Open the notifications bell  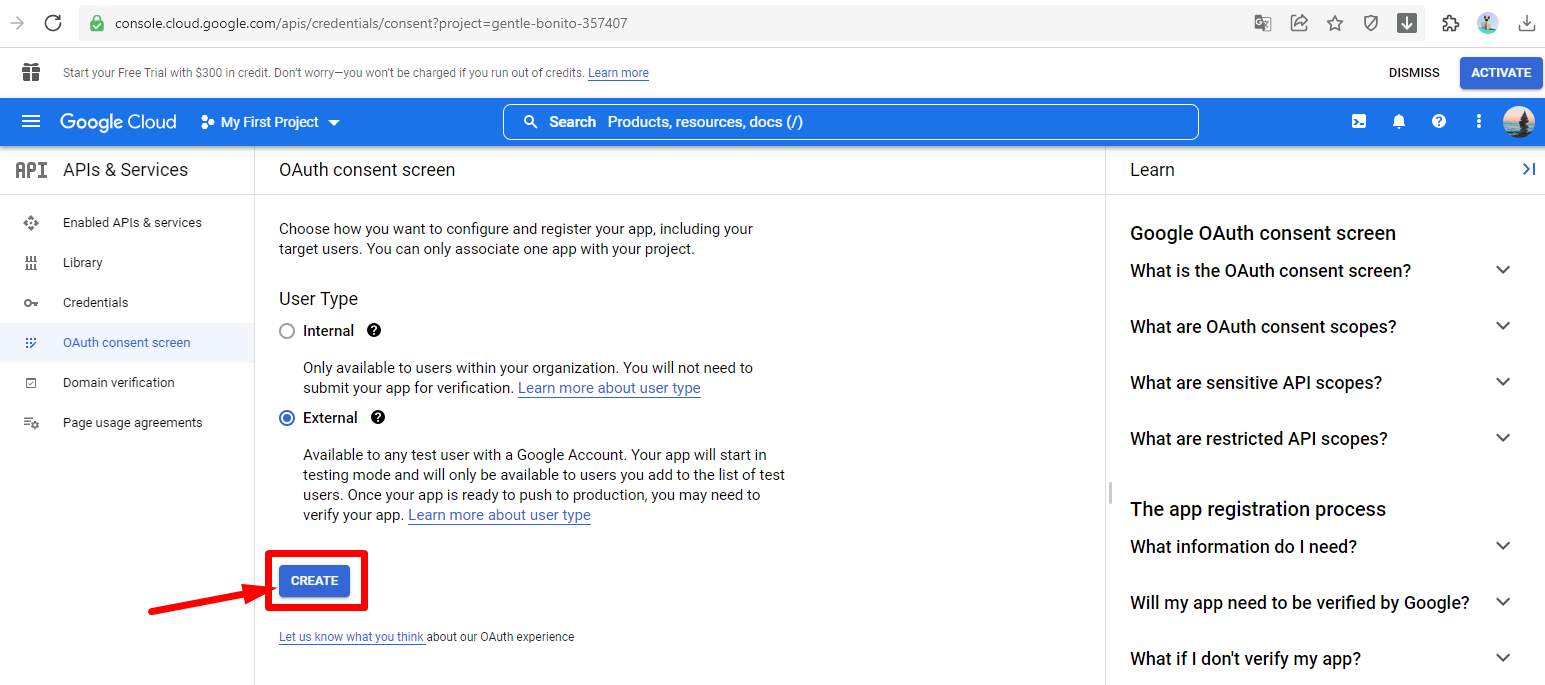(1399, 122)
